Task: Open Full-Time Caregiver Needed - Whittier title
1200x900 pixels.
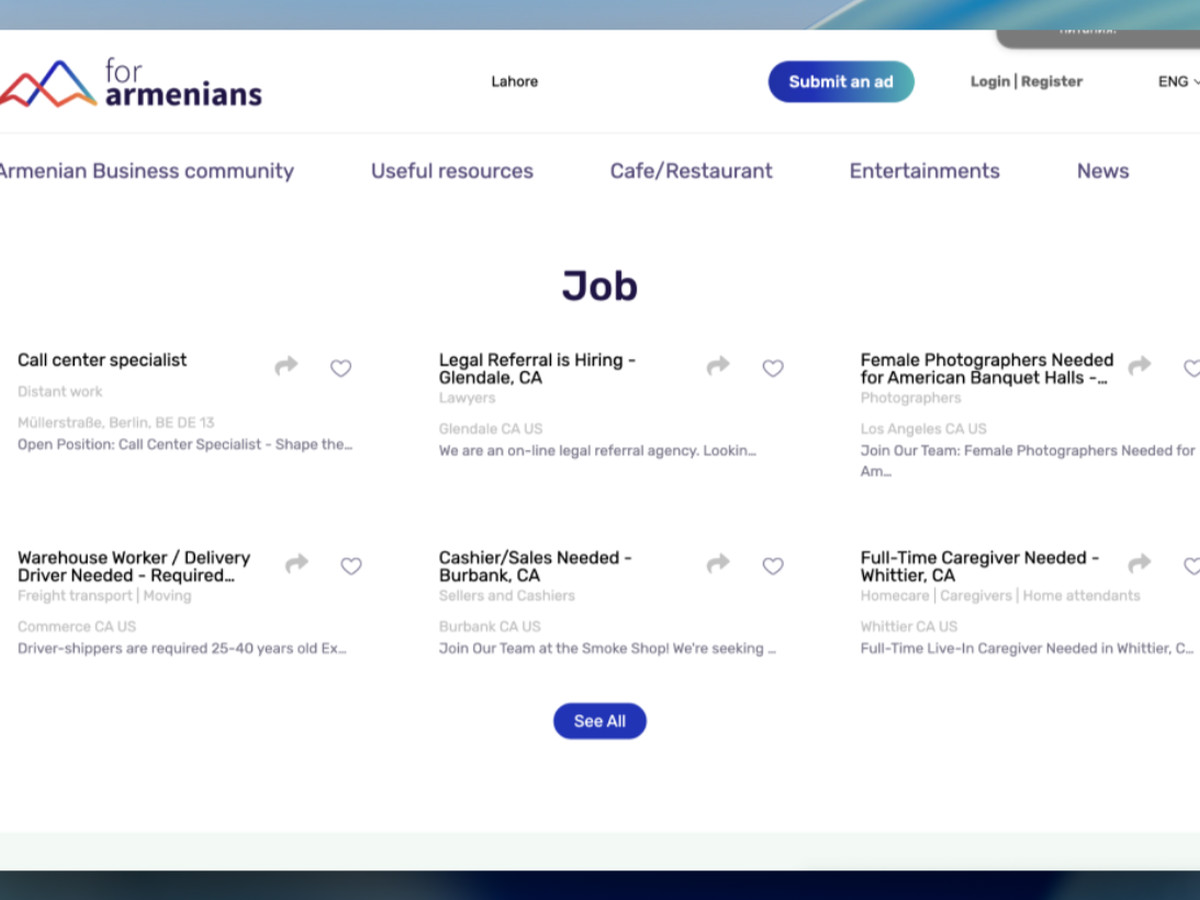Action: click(980, 567)
